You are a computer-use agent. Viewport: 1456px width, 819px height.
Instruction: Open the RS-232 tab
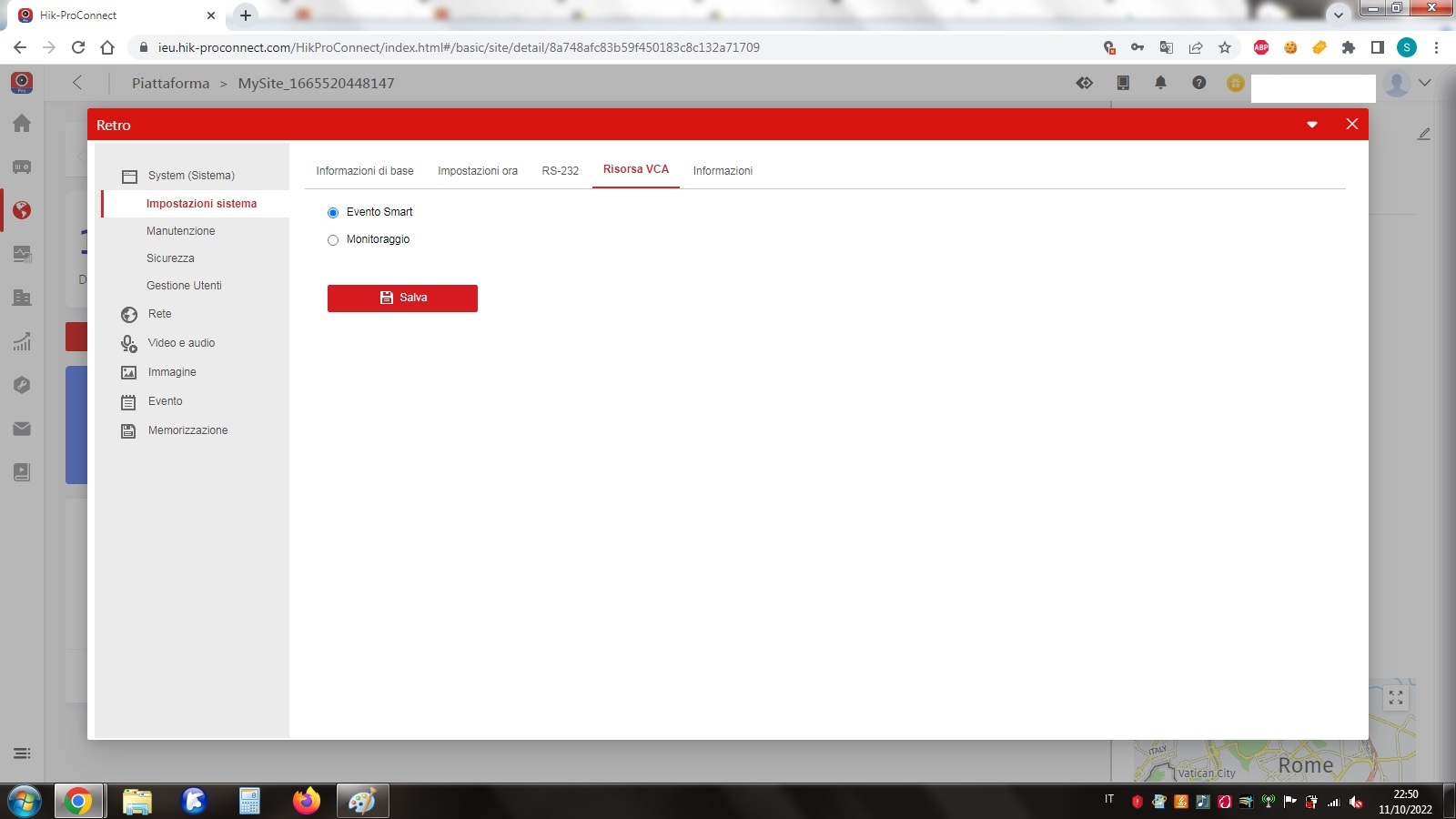pos(560,171)
